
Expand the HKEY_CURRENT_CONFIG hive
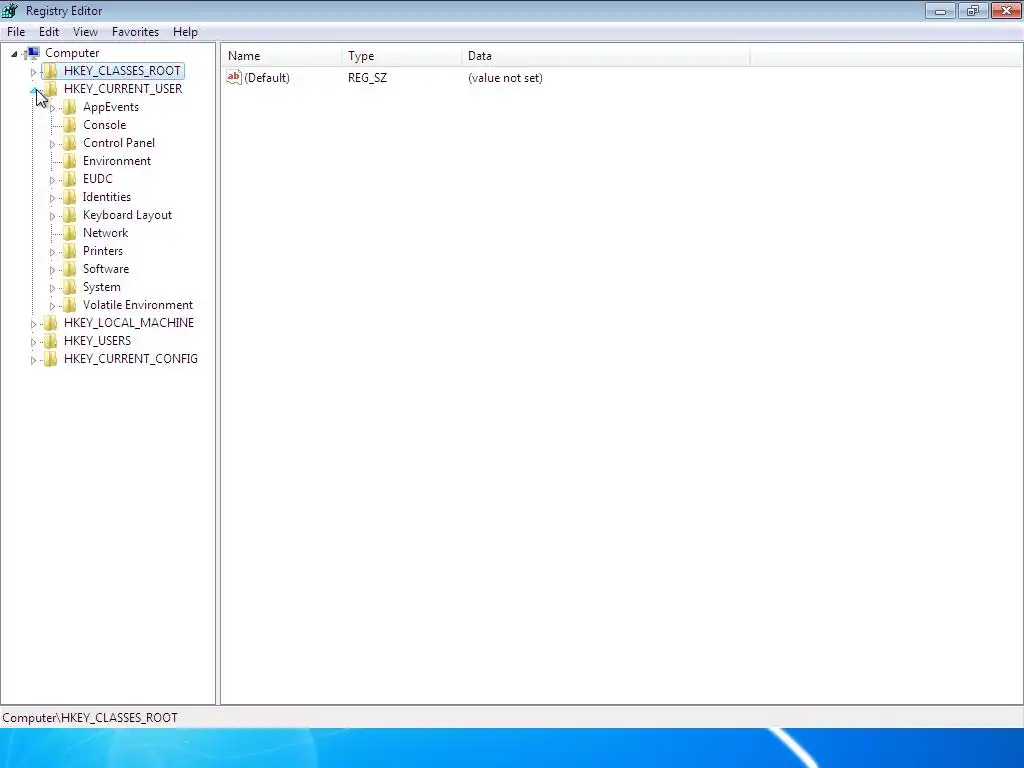(33, 360)
